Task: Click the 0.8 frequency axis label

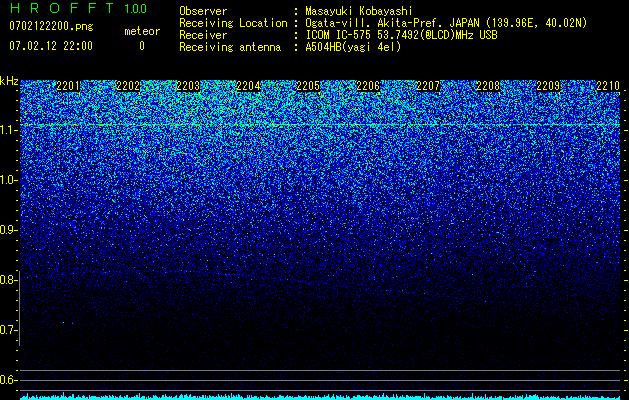Action: point(8,280)
